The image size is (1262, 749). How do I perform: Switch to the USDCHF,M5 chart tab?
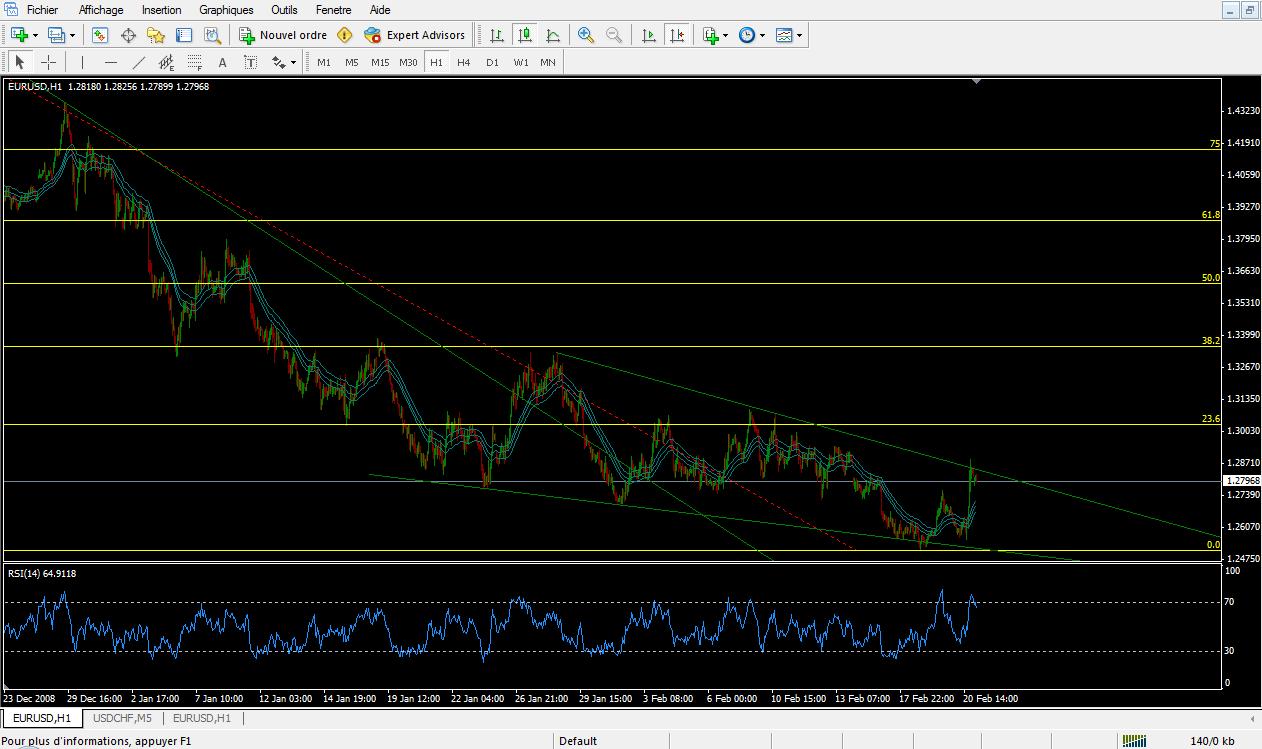(122, 718)
